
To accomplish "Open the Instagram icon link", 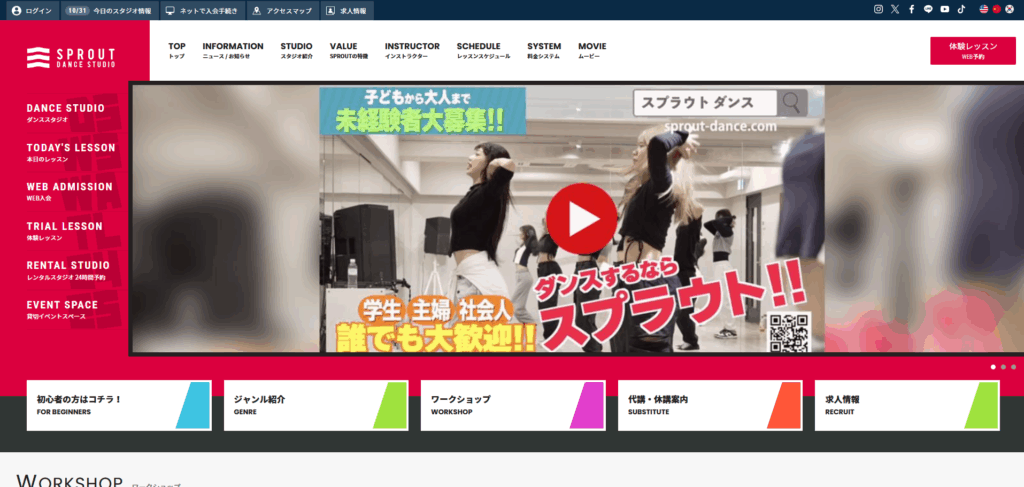I will click(879, 9).
